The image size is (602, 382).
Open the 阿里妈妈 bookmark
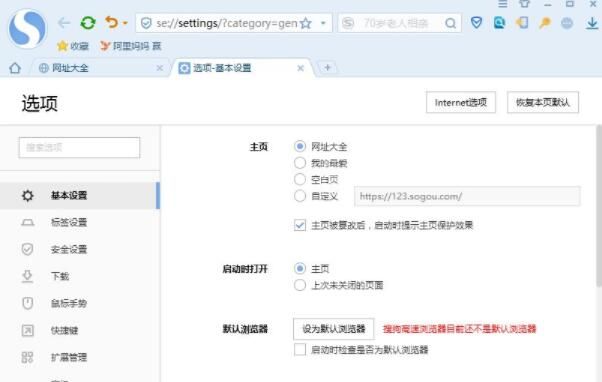pyautogui.click(x=131, y=46)
